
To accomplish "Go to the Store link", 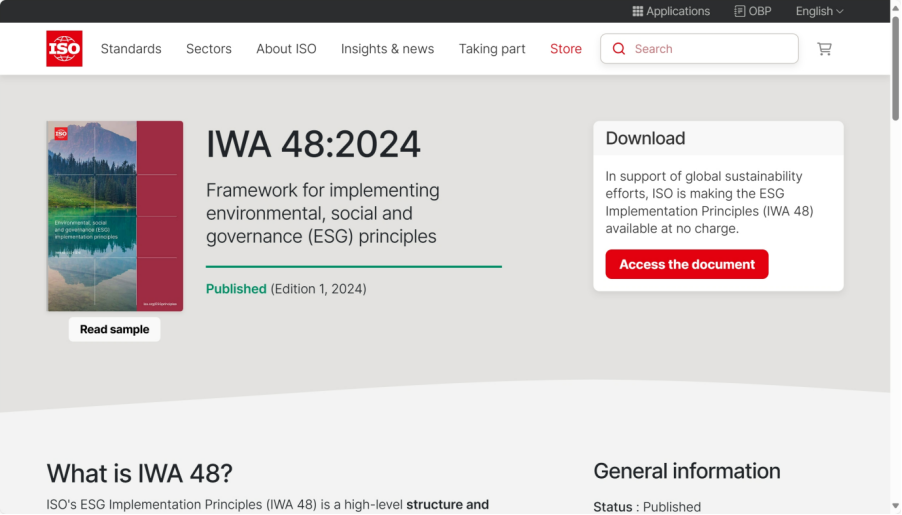I will click(x=566, y=49).
